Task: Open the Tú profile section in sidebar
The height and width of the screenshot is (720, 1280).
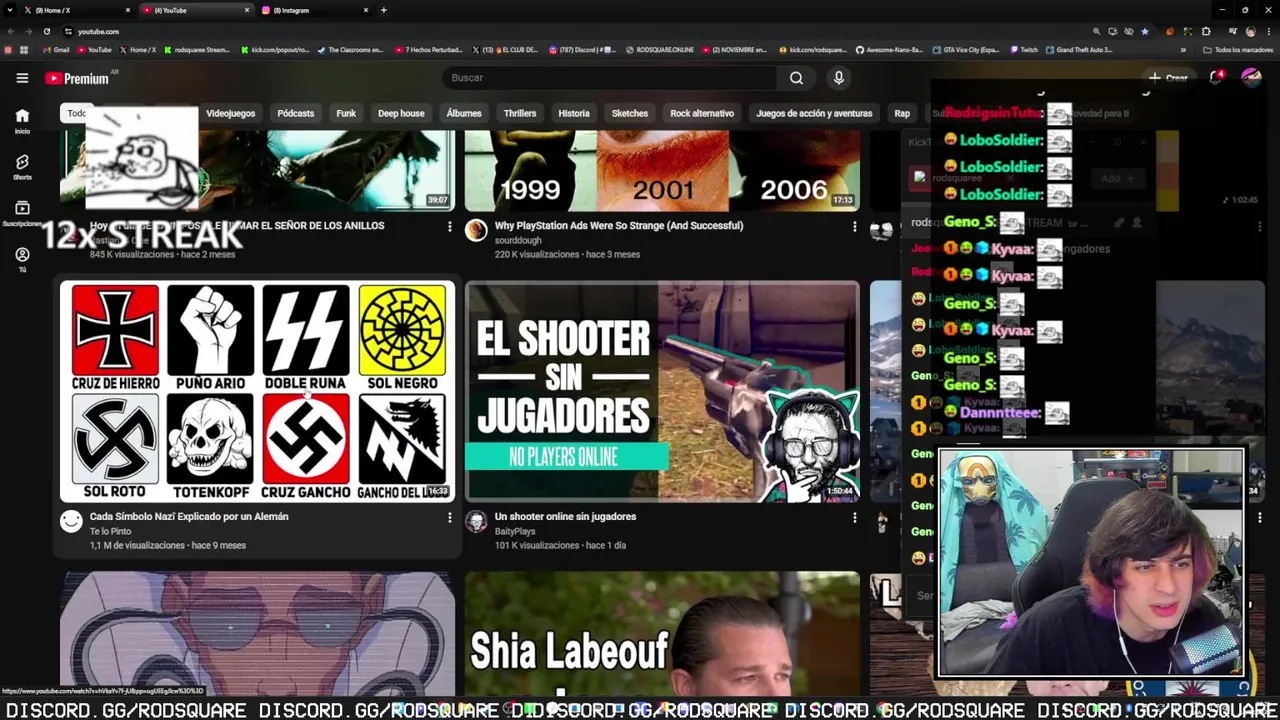Action: pyautogui.click(x=22, y=260)
